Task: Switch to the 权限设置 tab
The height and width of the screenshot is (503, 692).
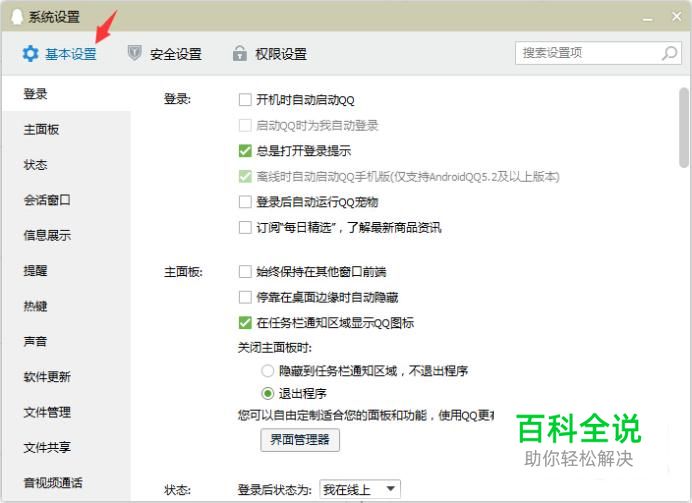Action: [270, 54]
